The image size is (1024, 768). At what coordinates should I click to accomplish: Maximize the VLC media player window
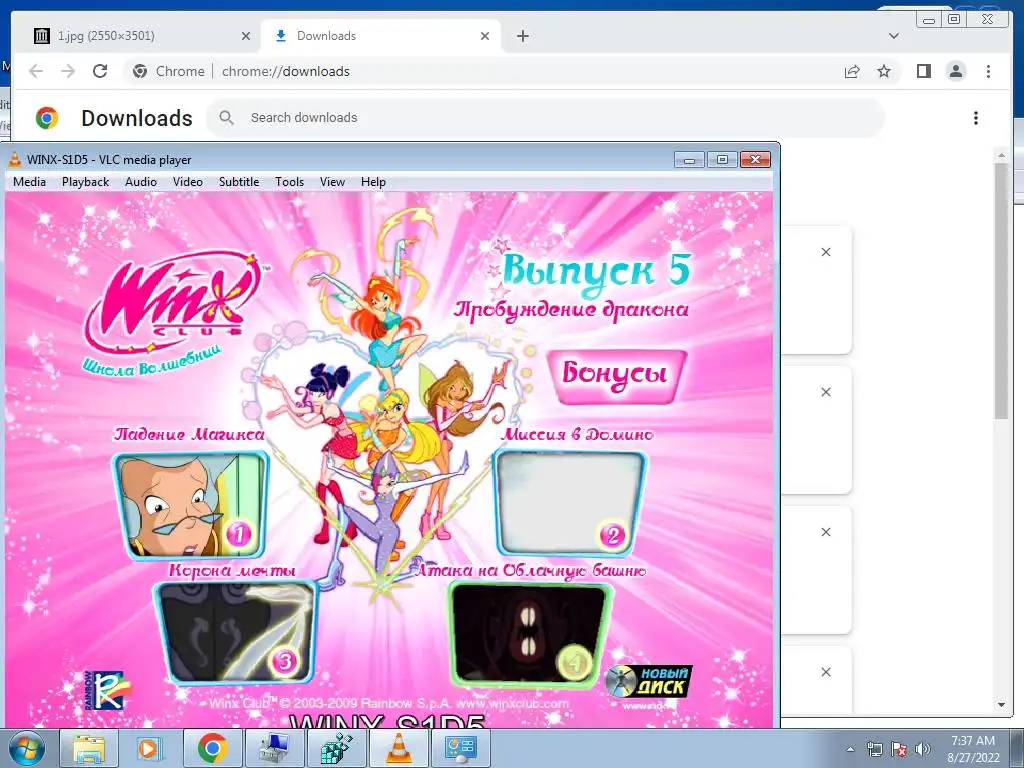(x=722, y=159)
